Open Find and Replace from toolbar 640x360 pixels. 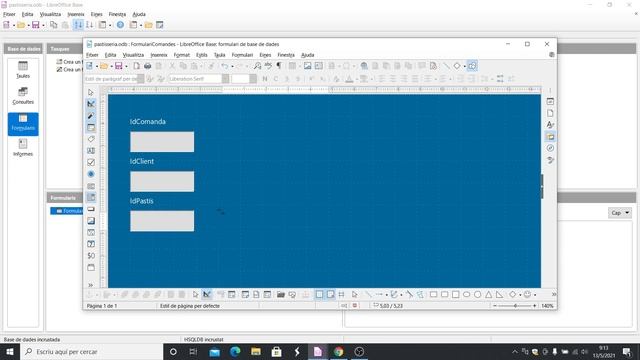257,66
